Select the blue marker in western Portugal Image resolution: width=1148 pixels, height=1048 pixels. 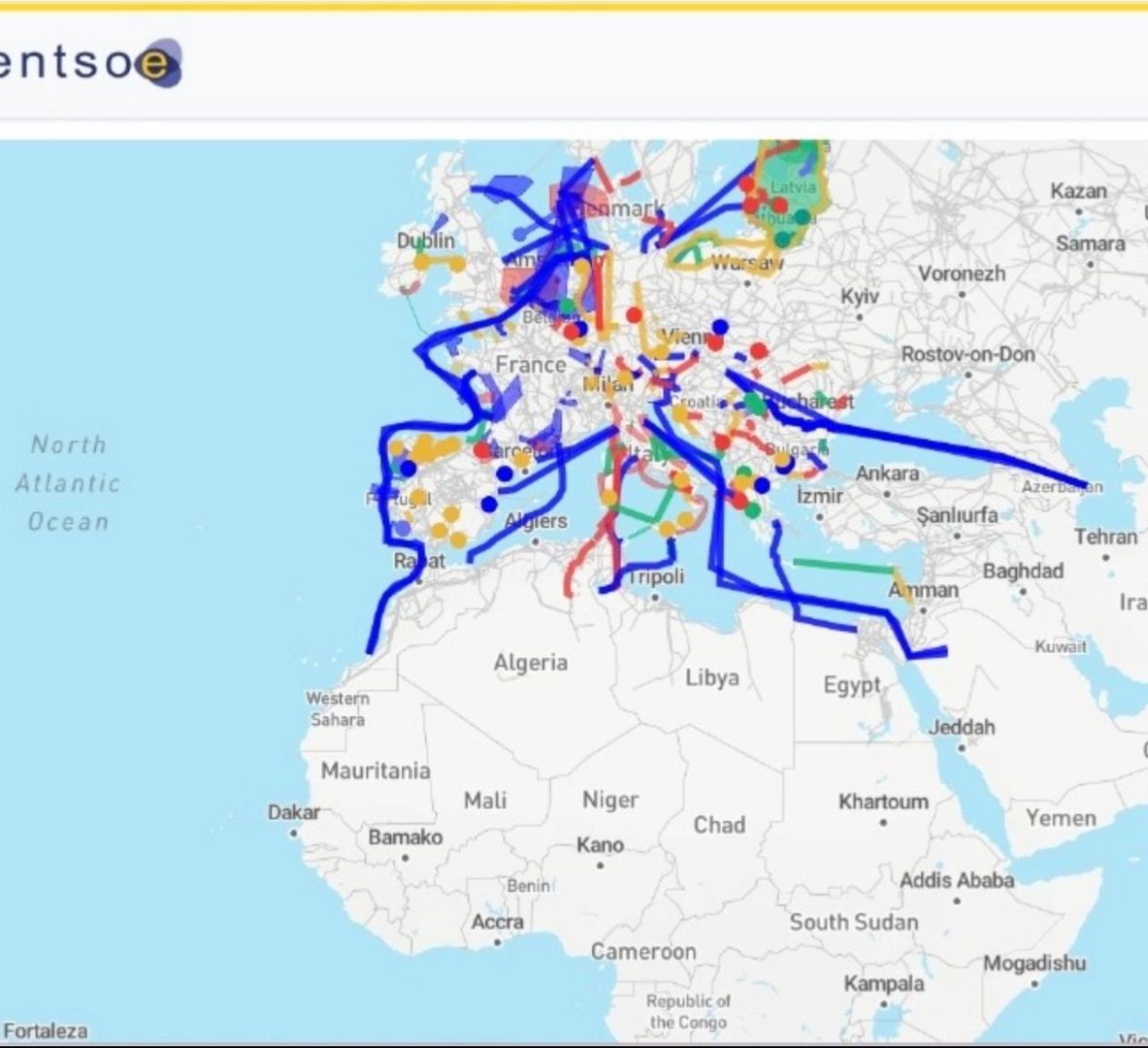pos(409,469)
